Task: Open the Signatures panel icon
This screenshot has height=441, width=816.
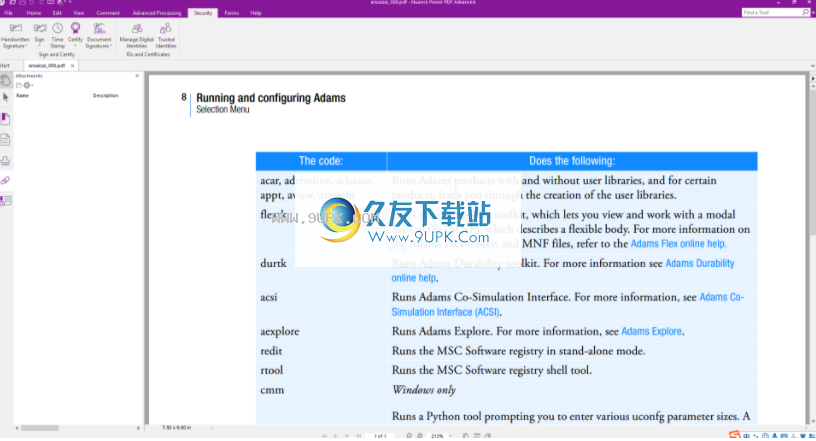Action: (6, 201)
